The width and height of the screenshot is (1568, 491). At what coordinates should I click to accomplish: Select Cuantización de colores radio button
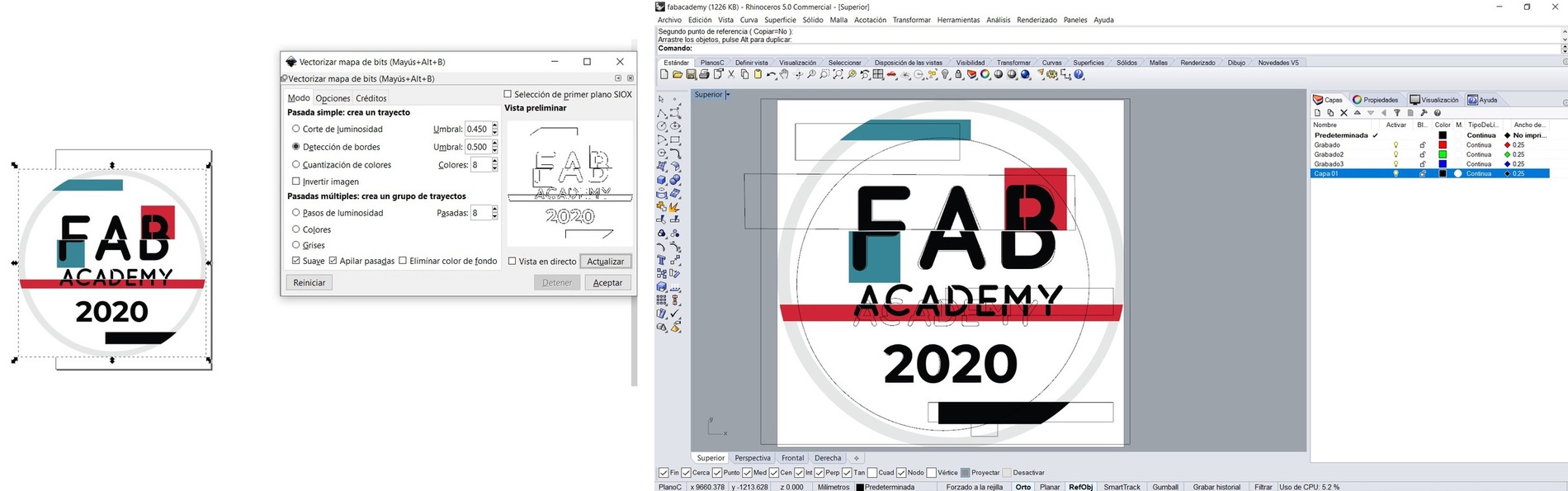(x=295, y=164)
